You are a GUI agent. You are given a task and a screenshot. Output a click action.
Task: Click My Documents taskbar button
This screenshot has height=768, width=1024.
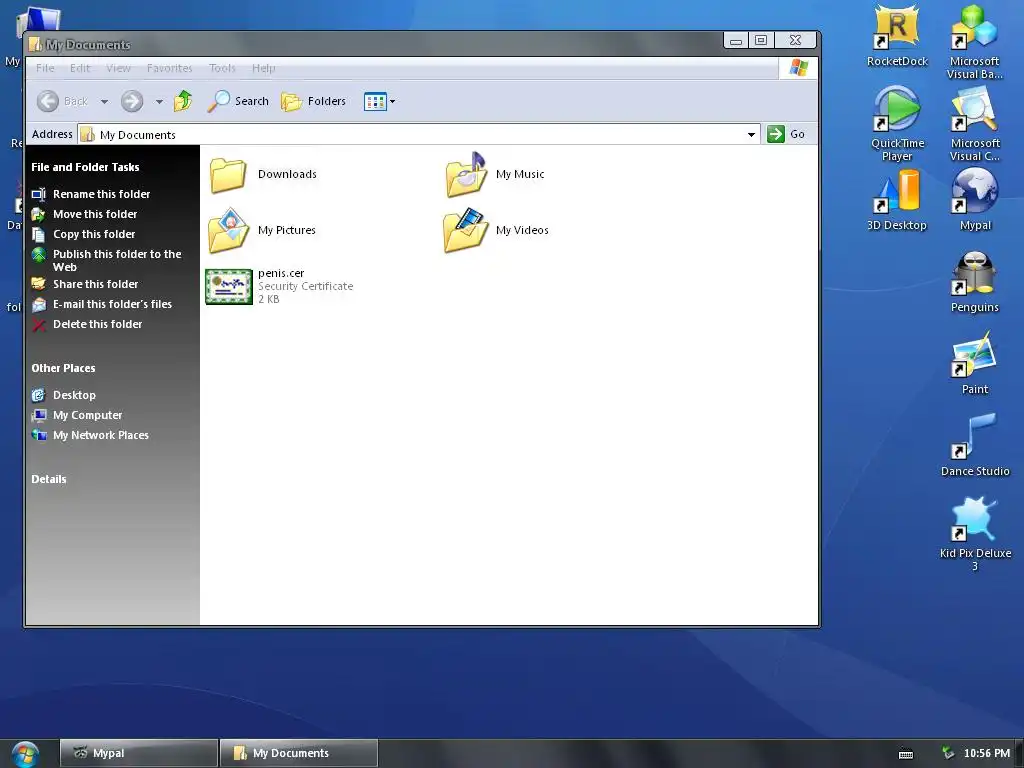(298, 753)
